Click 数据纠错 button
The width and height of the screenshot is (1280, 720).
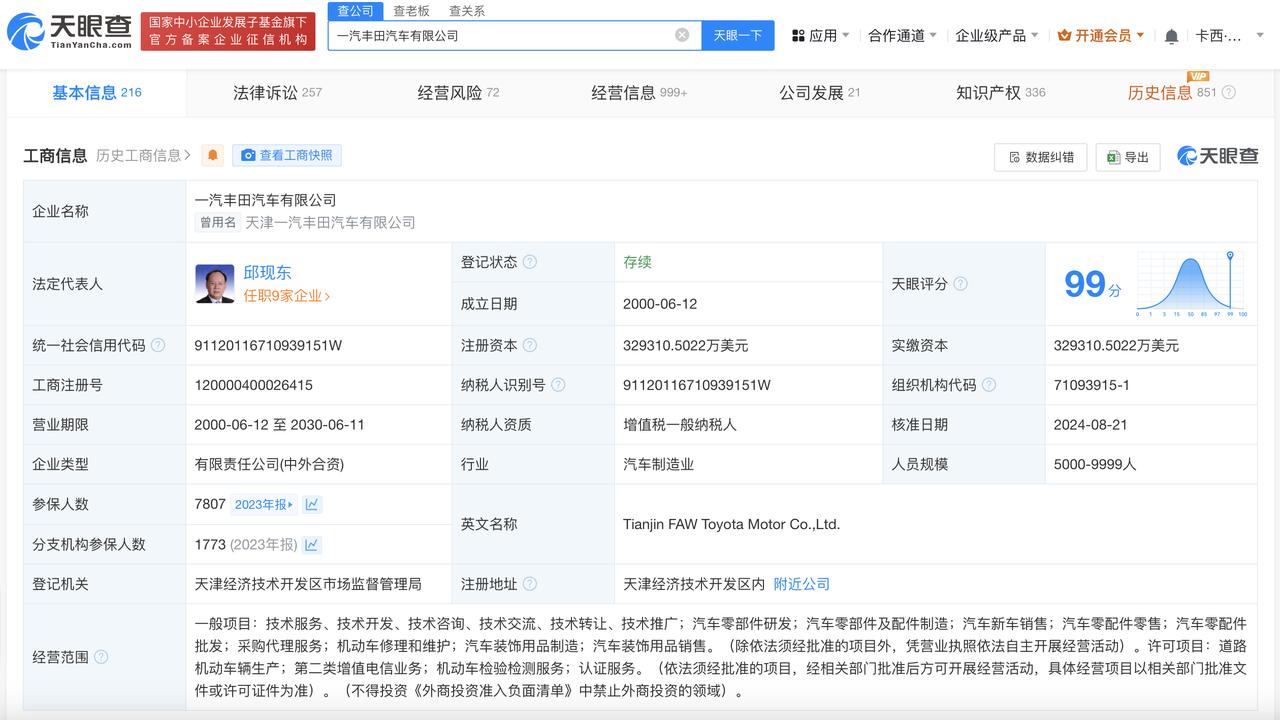click(x=1040, y=157)
